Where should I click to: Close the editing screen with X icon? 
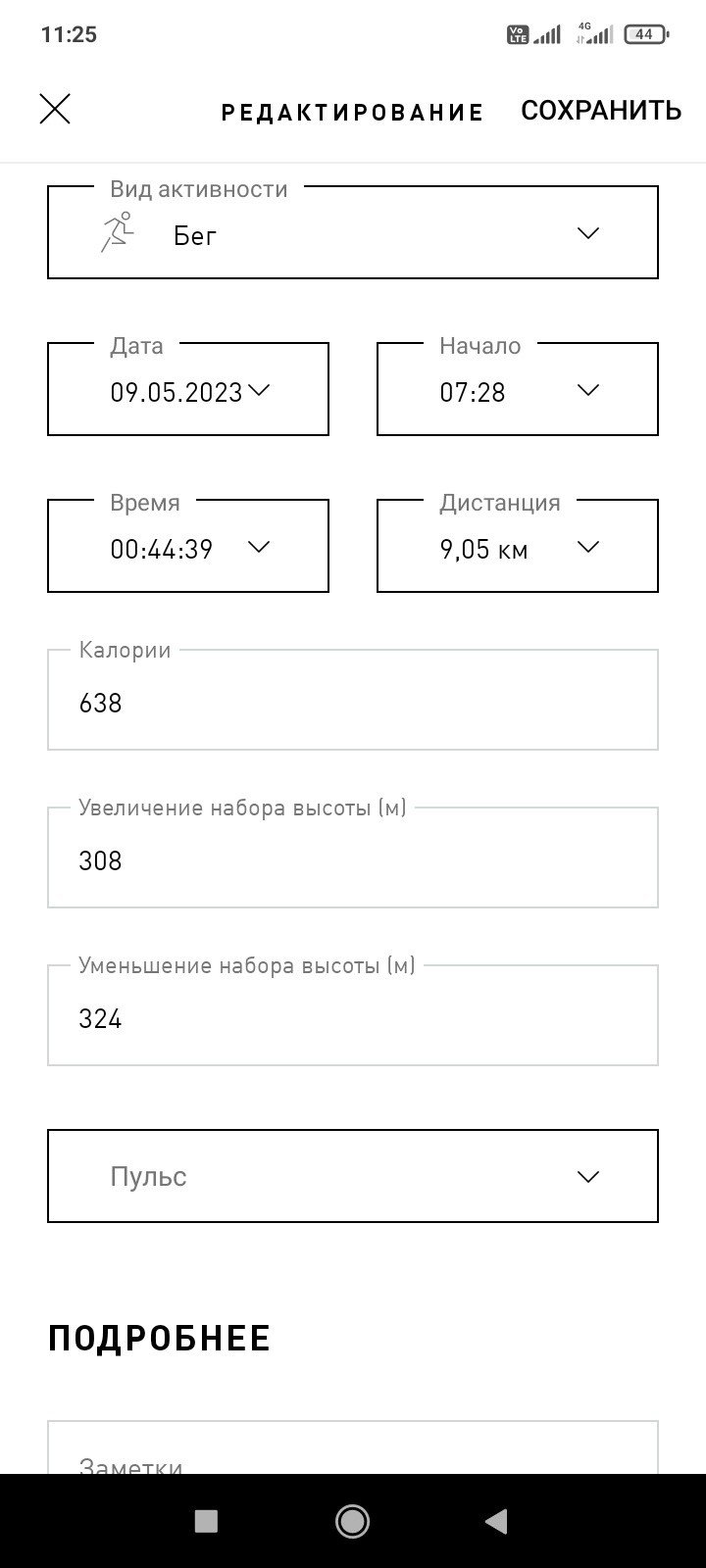55,109
